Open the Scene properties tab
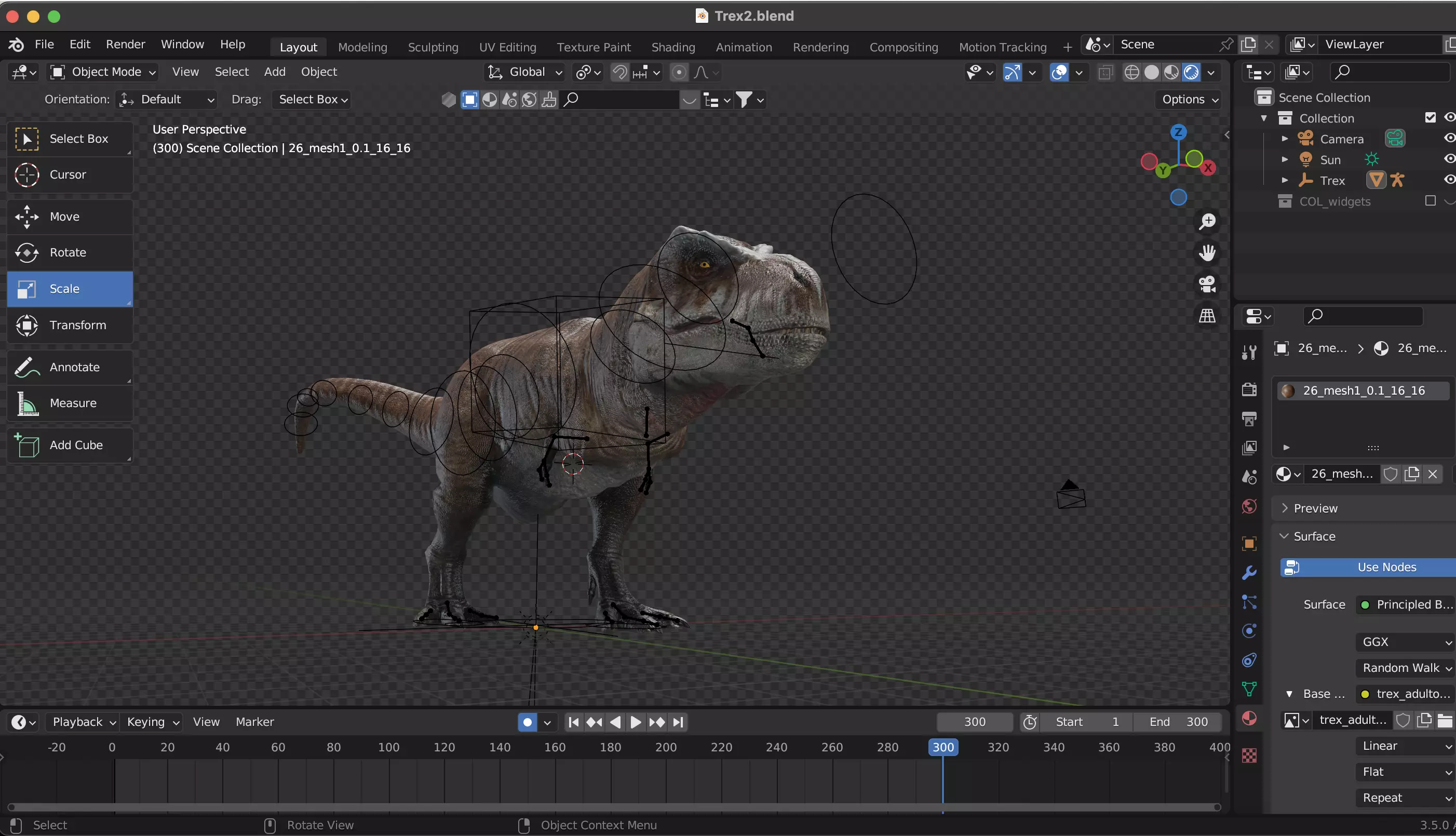The height and width of the screenshot is (836, 1456). click(x=1249, y=477)
